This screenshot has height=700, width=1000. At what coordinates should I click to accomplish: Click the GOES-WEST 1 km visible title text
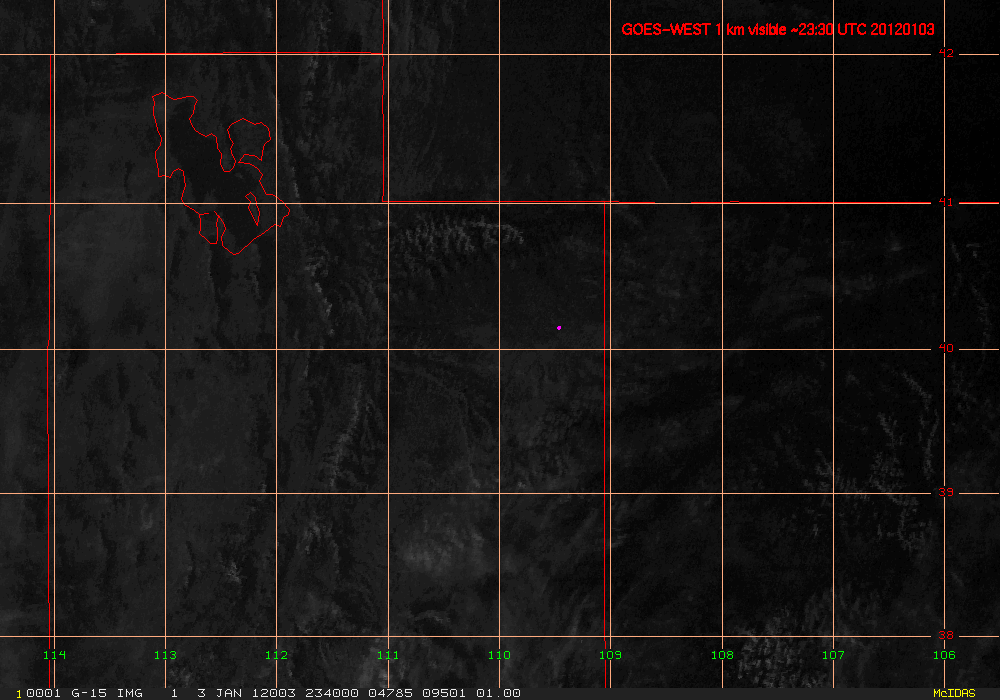pos(777,29)
